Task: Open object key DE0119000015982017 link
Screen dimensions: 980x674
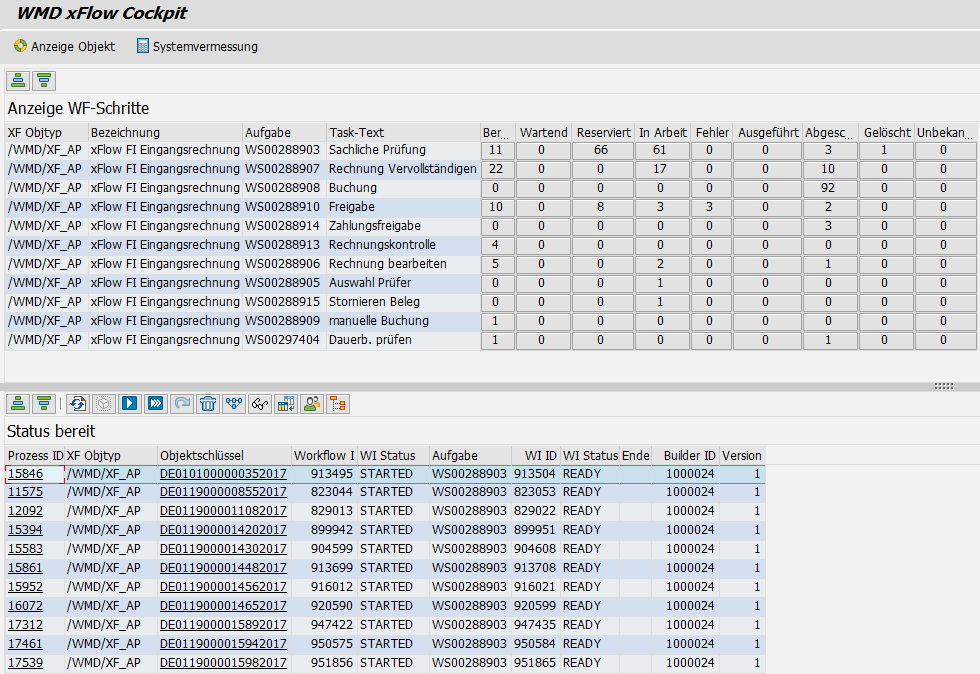Action: point(223,663)
